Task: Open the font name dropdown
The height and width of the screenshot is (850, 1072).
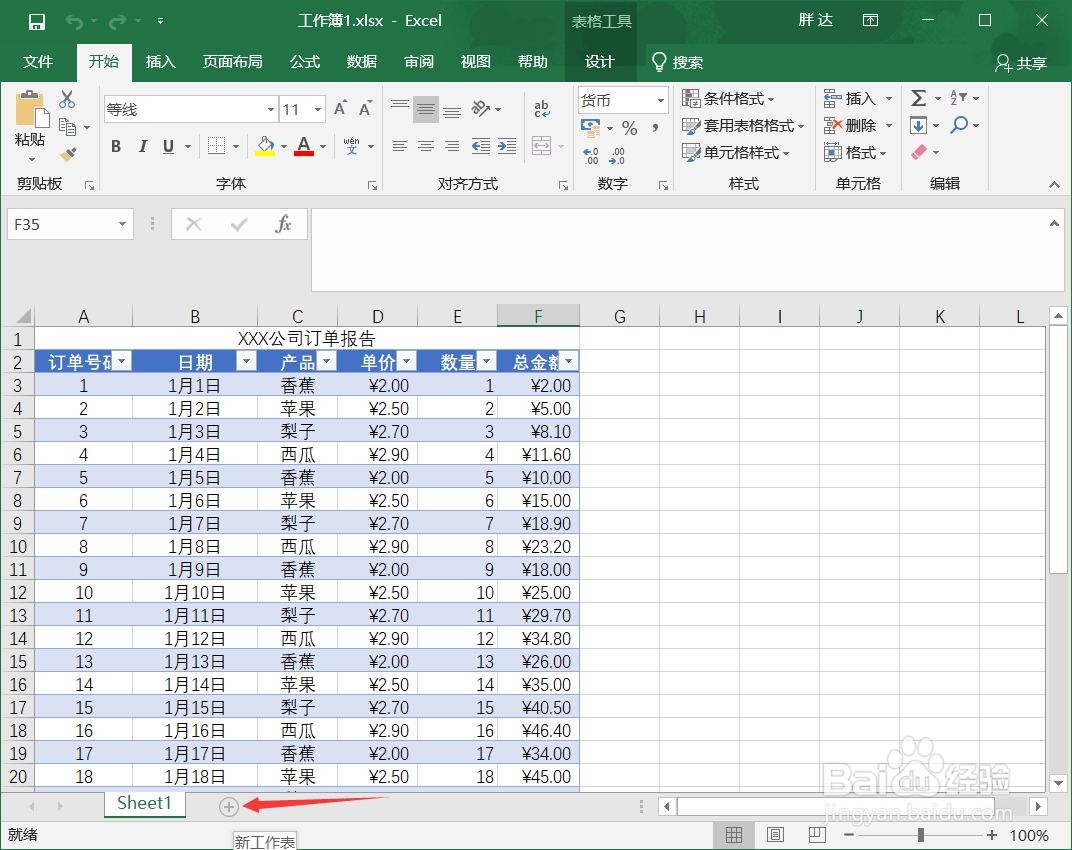Action: click(x=271, y=109)
